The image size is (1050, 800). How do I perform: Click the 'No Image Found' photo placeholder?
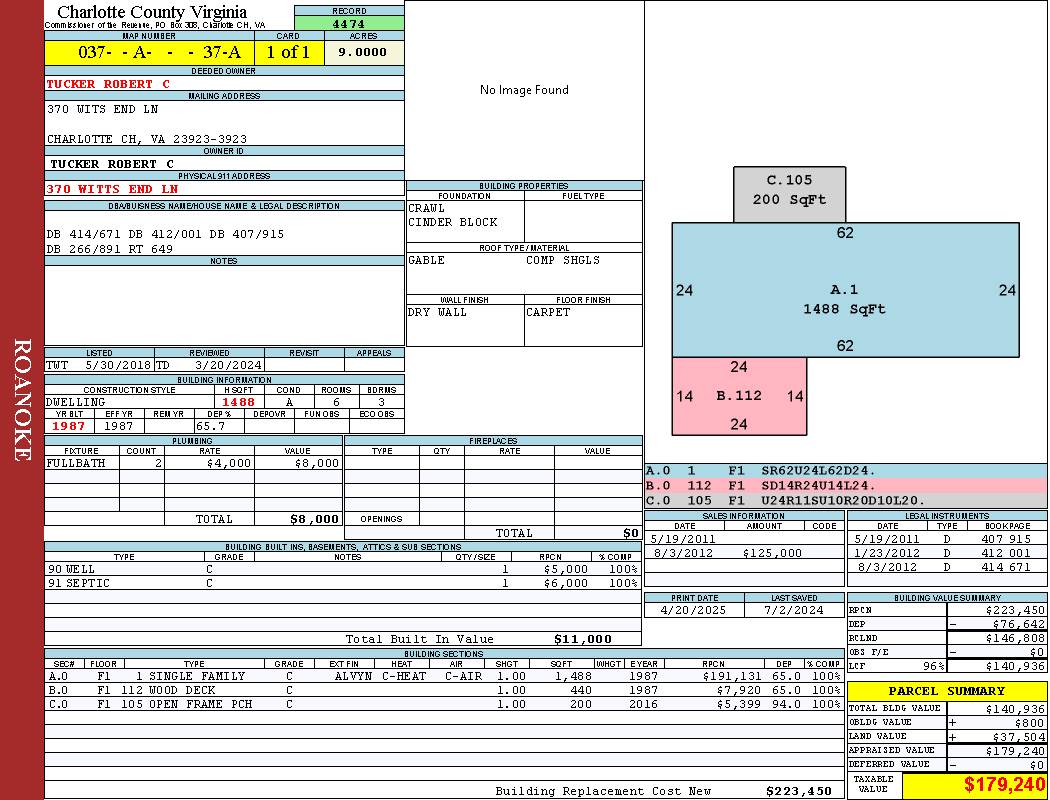pos(524,90)
